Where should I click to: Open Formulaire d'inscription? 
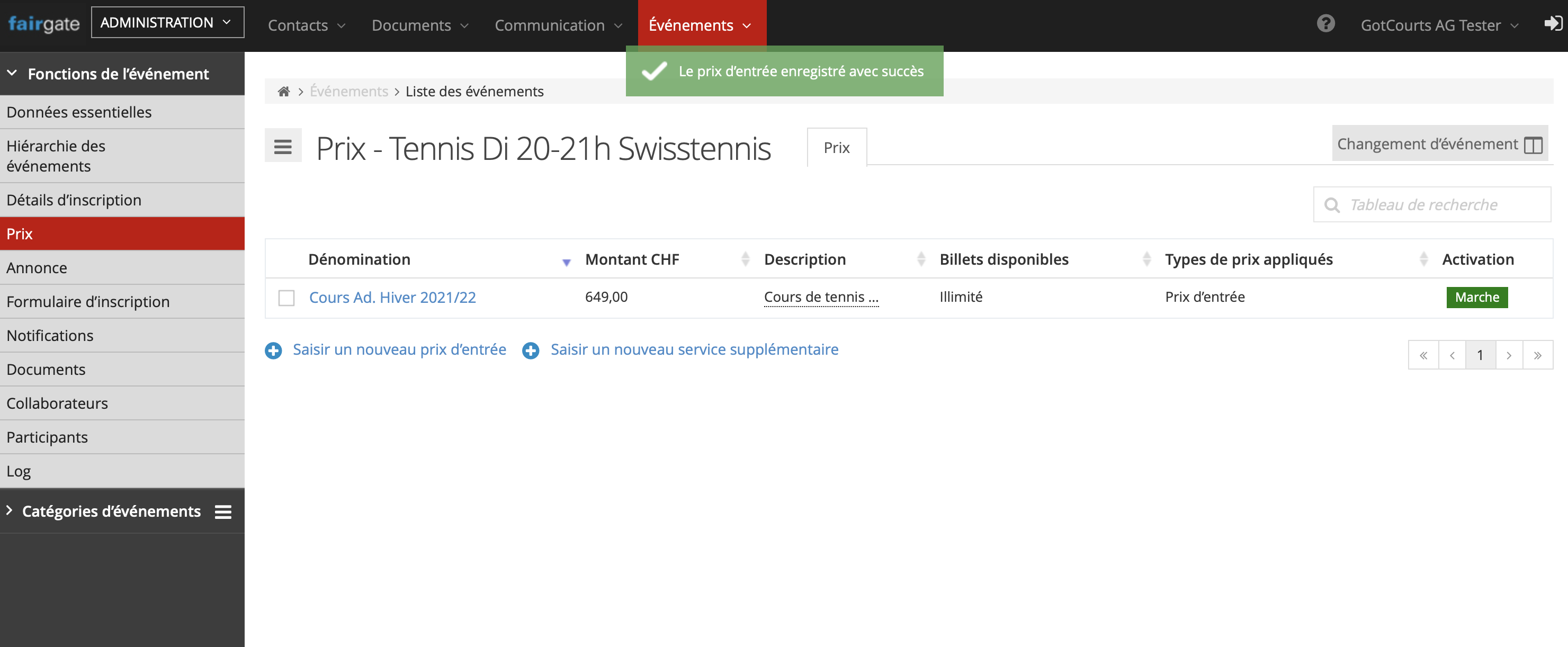[122, 302]
